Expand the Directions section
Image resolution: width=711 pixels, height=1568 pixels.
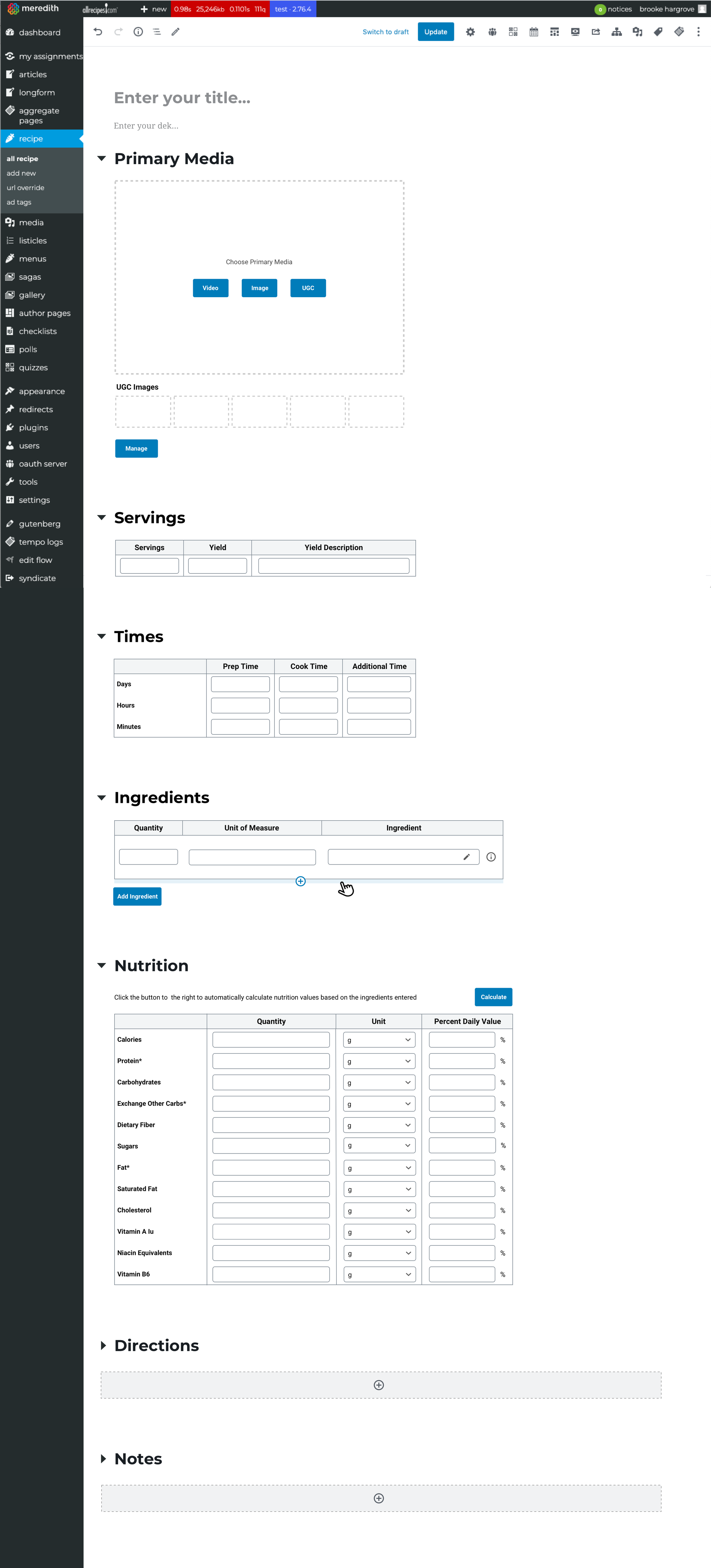tap(103, 1345)
